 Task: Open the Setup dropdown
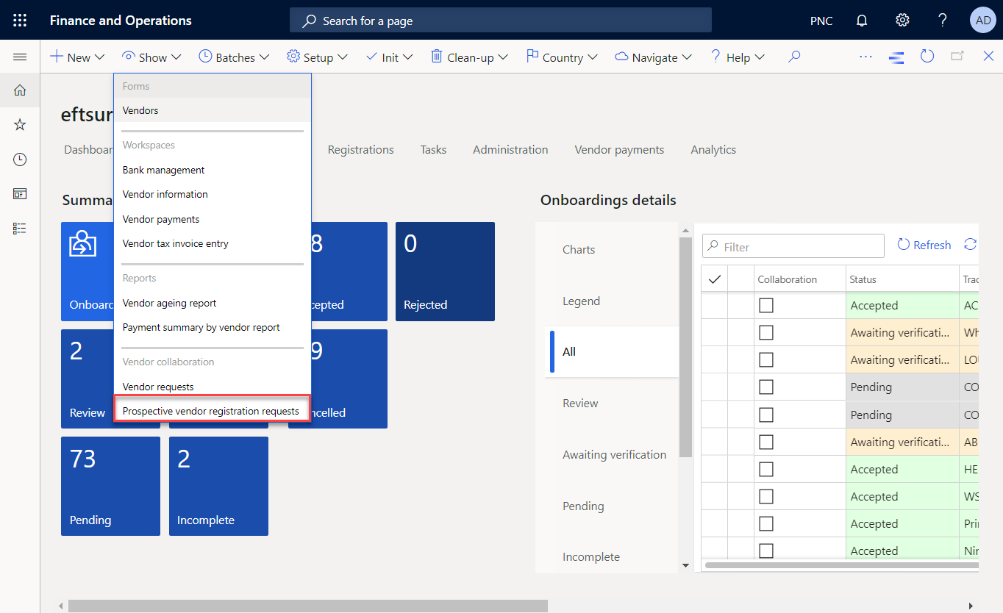coord(317,57)
